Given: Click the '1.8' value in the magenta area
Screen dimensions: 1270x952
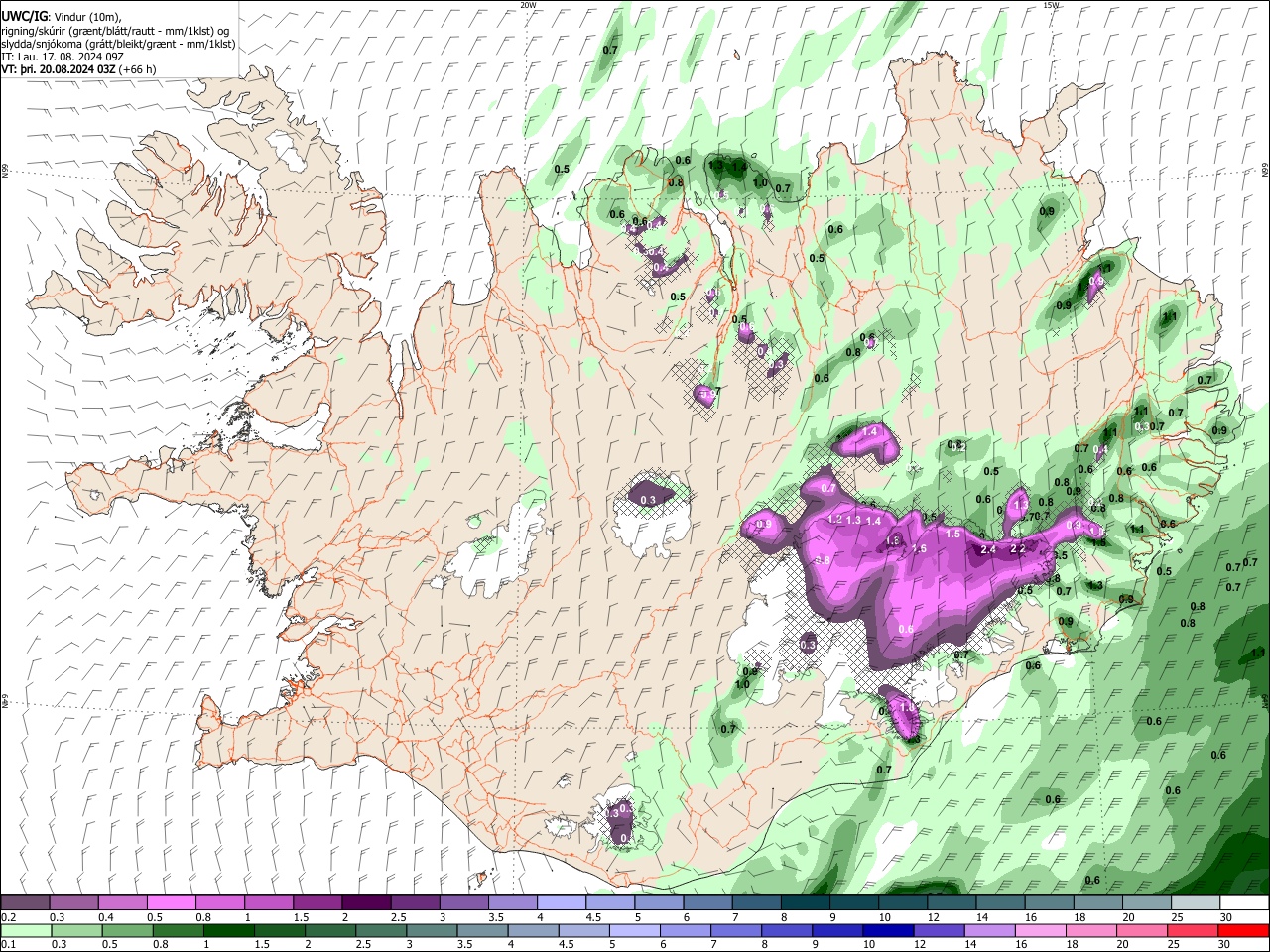Looking at the screenshot, I should [892, 540].
